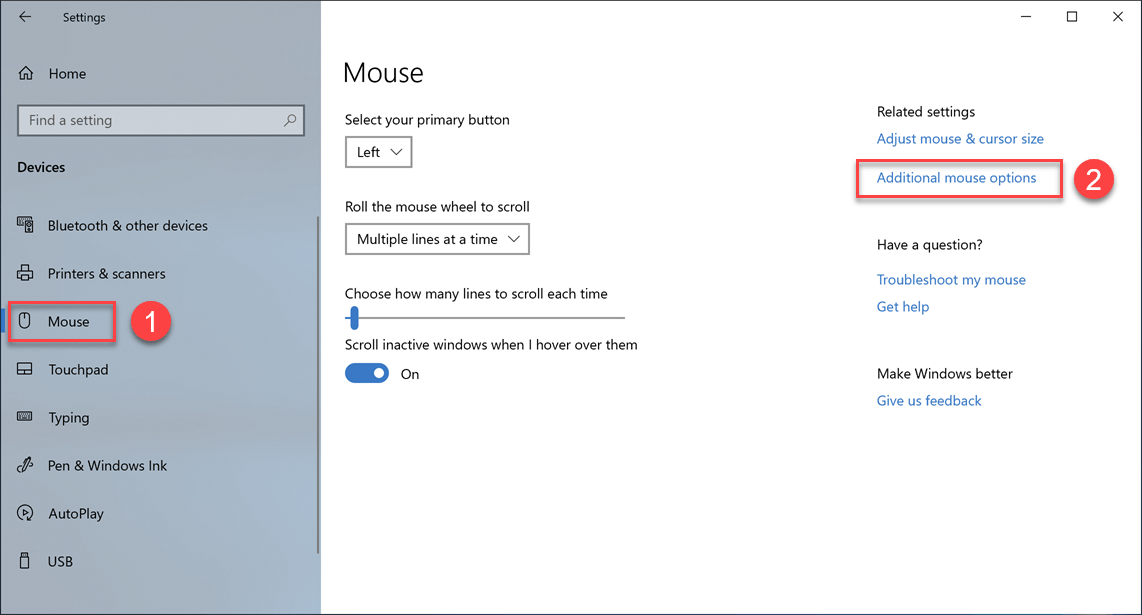
Task: Open Bluetooth & other devices settings
Action: [x=127, y=226]
